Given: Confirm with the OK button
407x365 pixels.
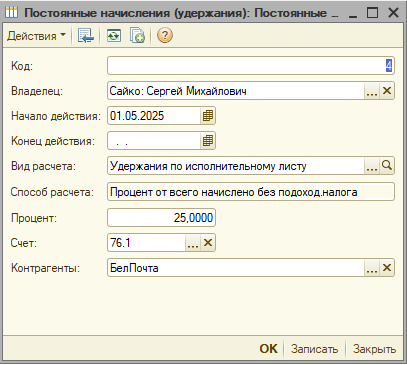Looking at the screenshot, I should [268, 349].
